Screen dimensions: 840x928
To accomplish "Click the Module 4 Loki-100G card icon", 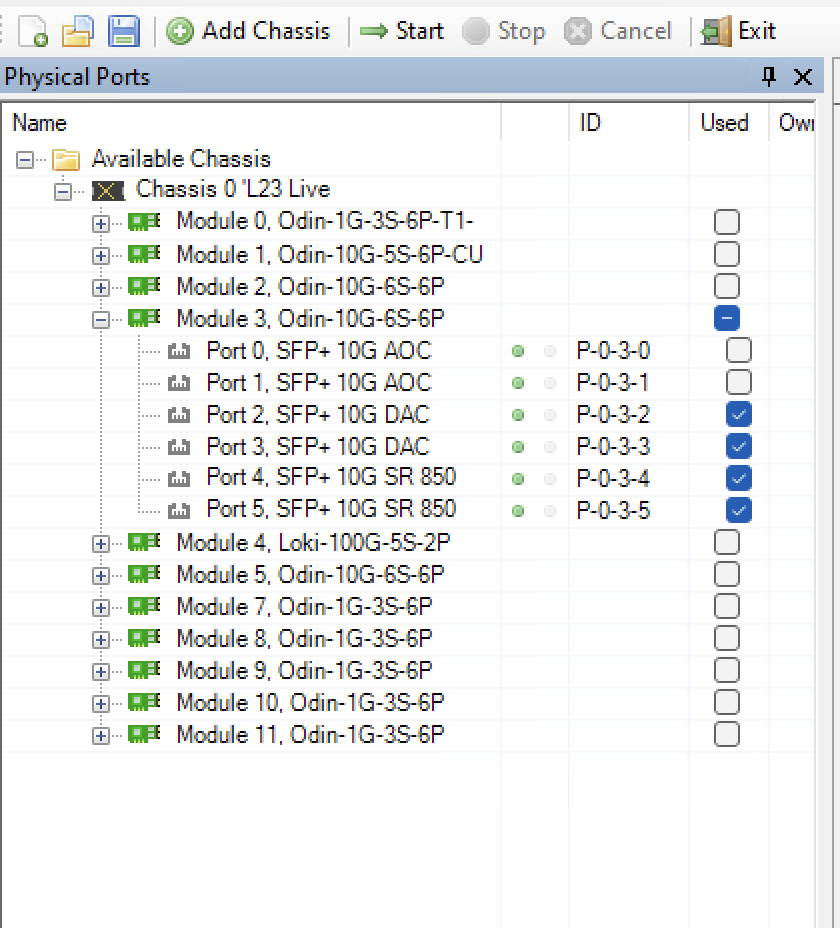I will pyautogui.click(x=144, y=542).
